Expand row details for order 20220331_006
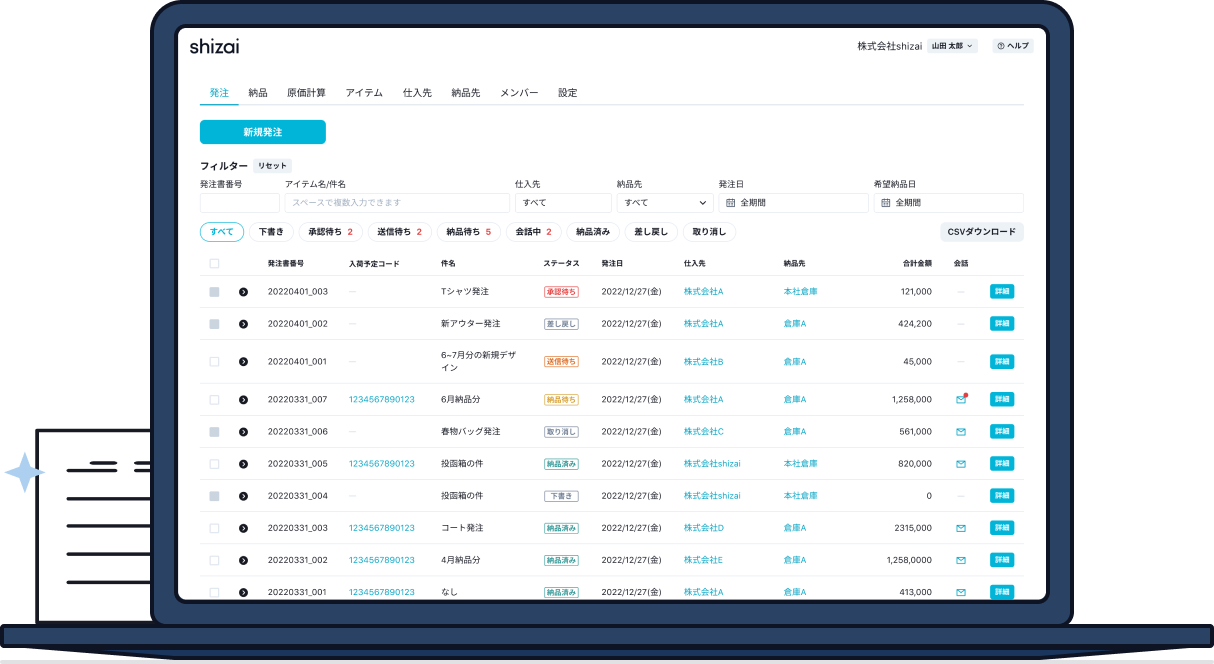This screenshot has height=664, width=1214. (243, 432)
